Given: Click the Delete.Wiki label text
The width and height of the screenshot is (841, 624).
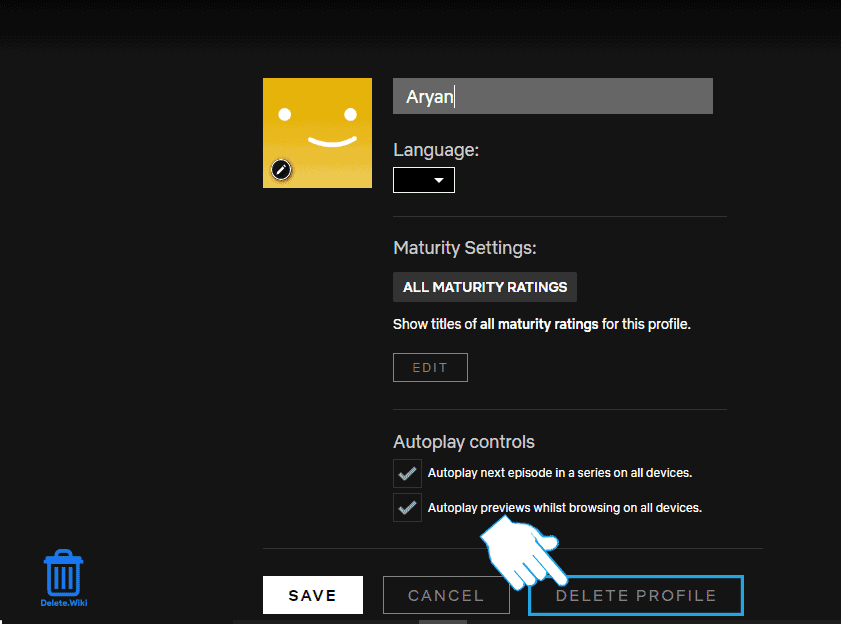Looking at the screenshot, I should coord(62,604).
